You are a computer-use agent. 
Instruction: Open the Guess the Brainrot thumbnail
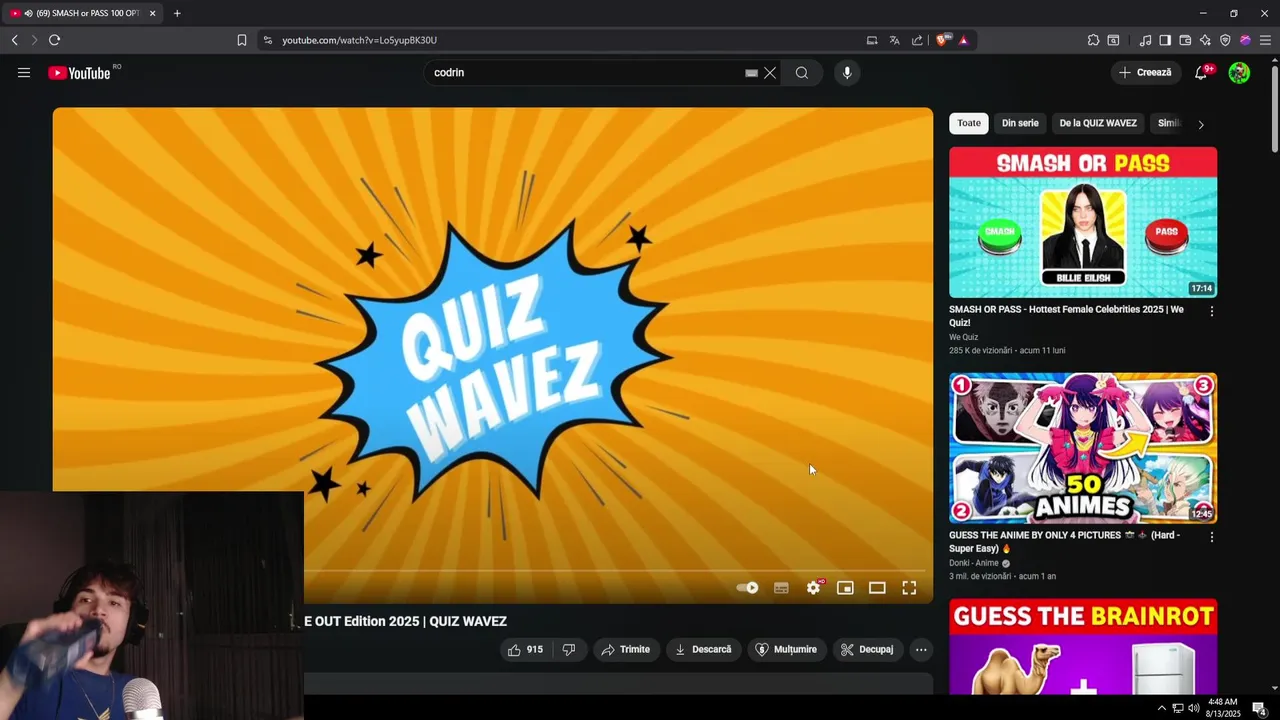(1083, 646)
